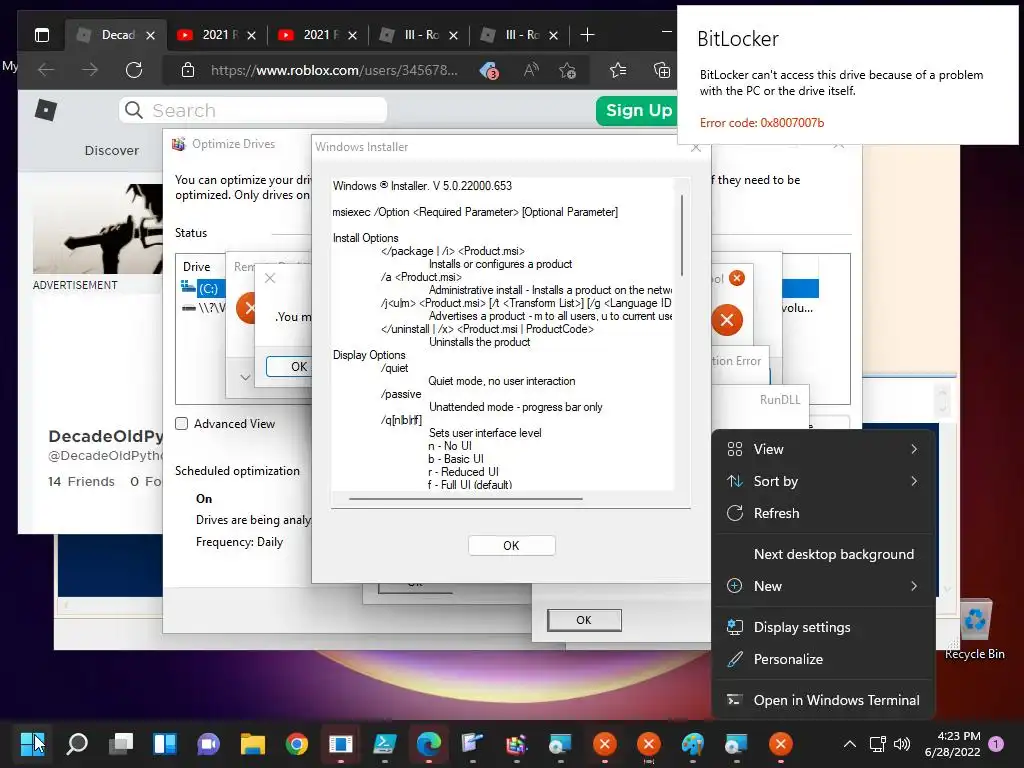Switch to PowerShell terminal in taskbar

pyautogui.click(x=385, y=743)
